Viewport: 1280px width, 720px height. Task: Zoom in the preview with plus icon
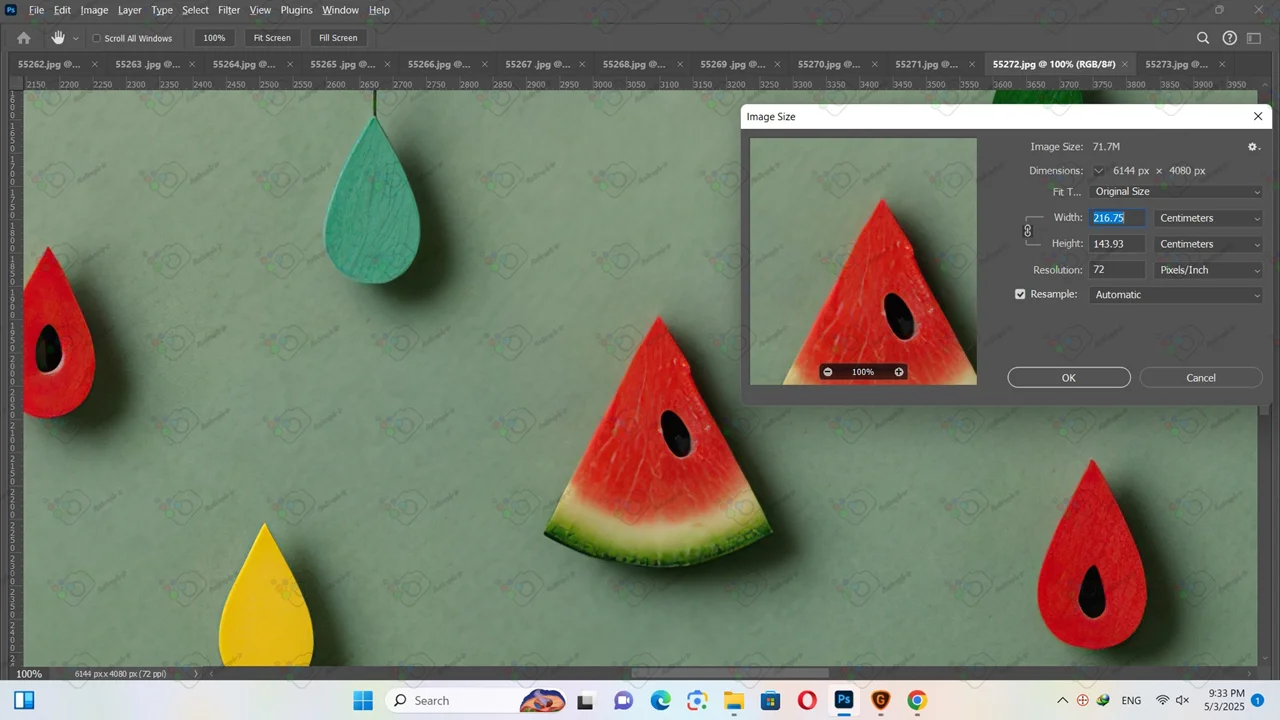[x=899, y=372]
